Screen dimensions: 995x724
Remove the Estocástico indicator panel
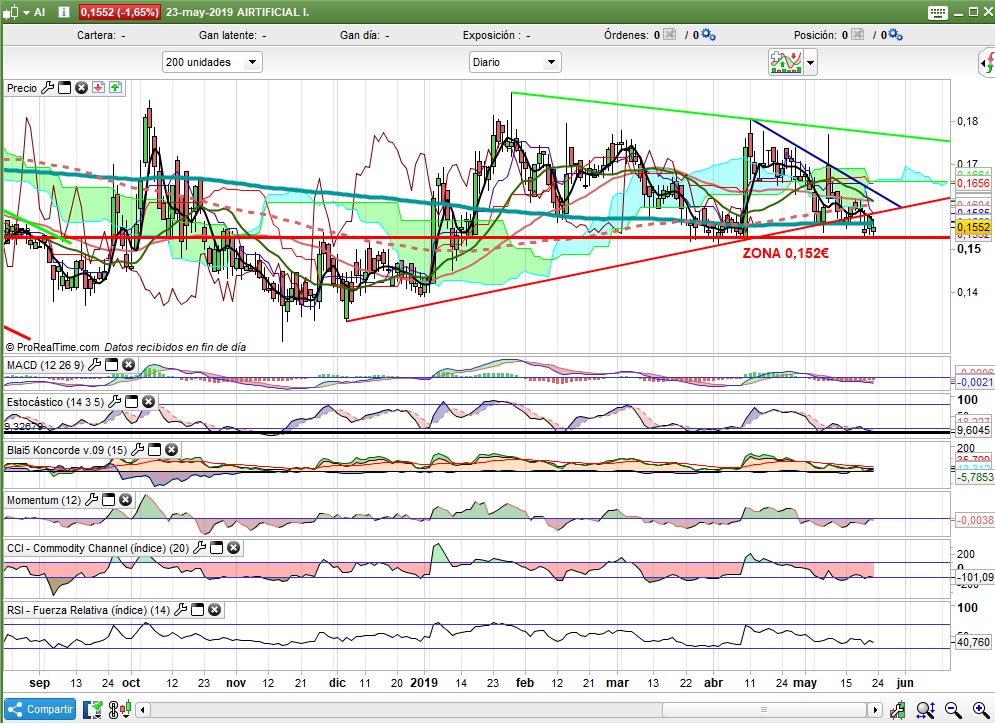148,401
